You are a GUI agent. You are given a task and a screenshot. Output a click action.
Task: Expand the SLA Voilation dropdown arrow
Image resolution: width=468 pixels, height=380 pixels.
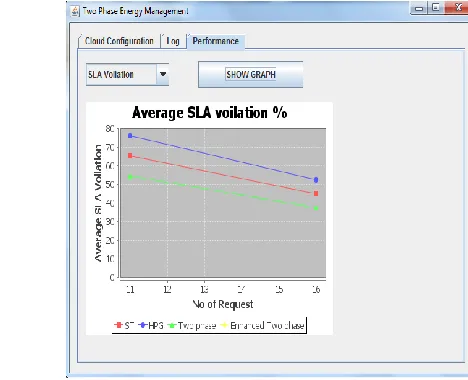point(163,74)
